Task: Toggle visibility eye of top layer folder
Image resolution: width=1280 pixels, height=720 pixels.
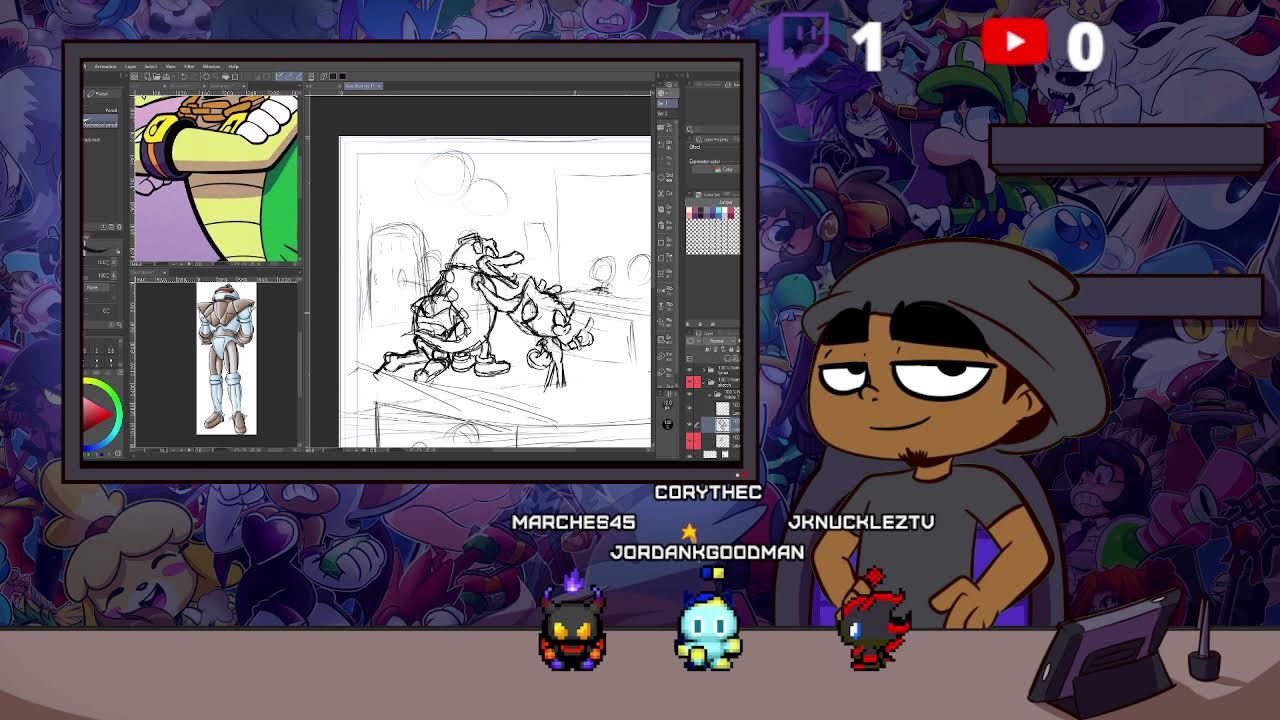Action: pyautogui.click(x=689, y=370)
